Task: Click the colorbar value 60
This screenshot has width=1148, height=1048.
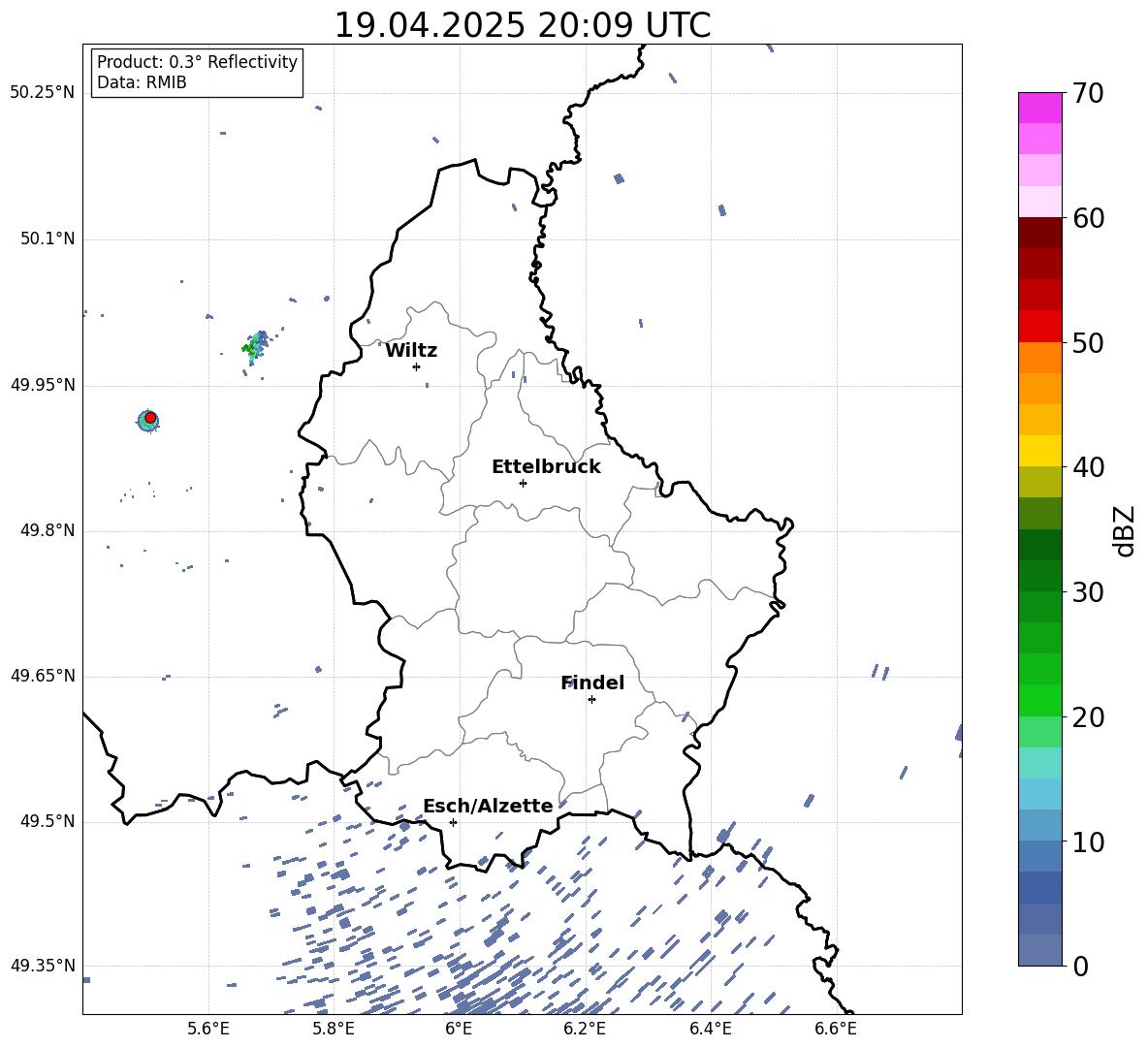Action: 1088,218
